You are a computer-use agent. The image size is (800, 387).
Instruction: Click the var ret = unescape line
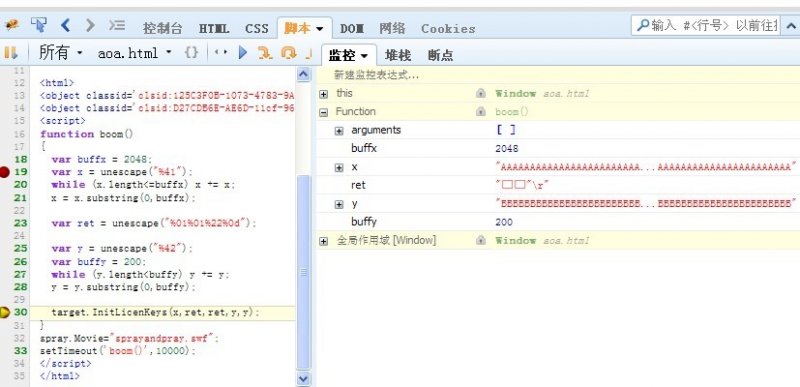tap(154, 223)
